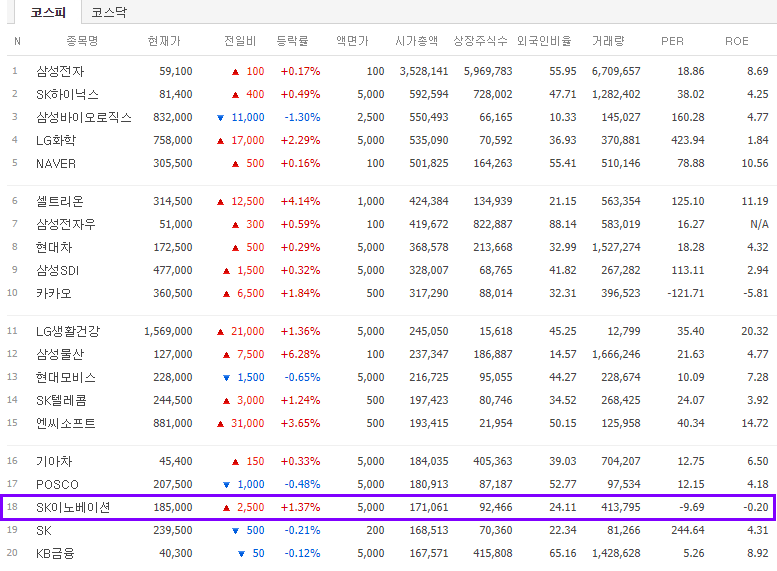Click 삼성바이오로직스 change rate -1.30%

(302, 117)
